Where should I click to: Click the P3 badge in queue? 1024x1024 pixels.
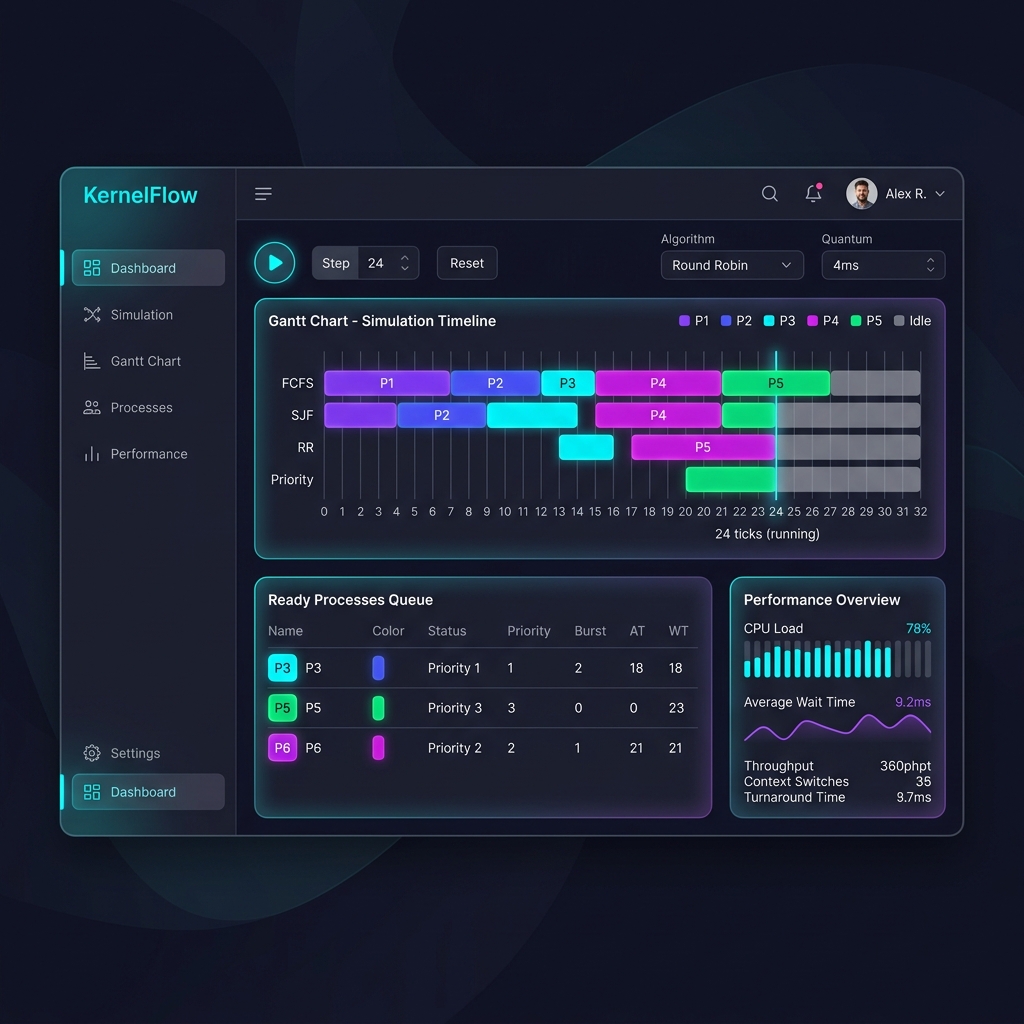point(282,668)
